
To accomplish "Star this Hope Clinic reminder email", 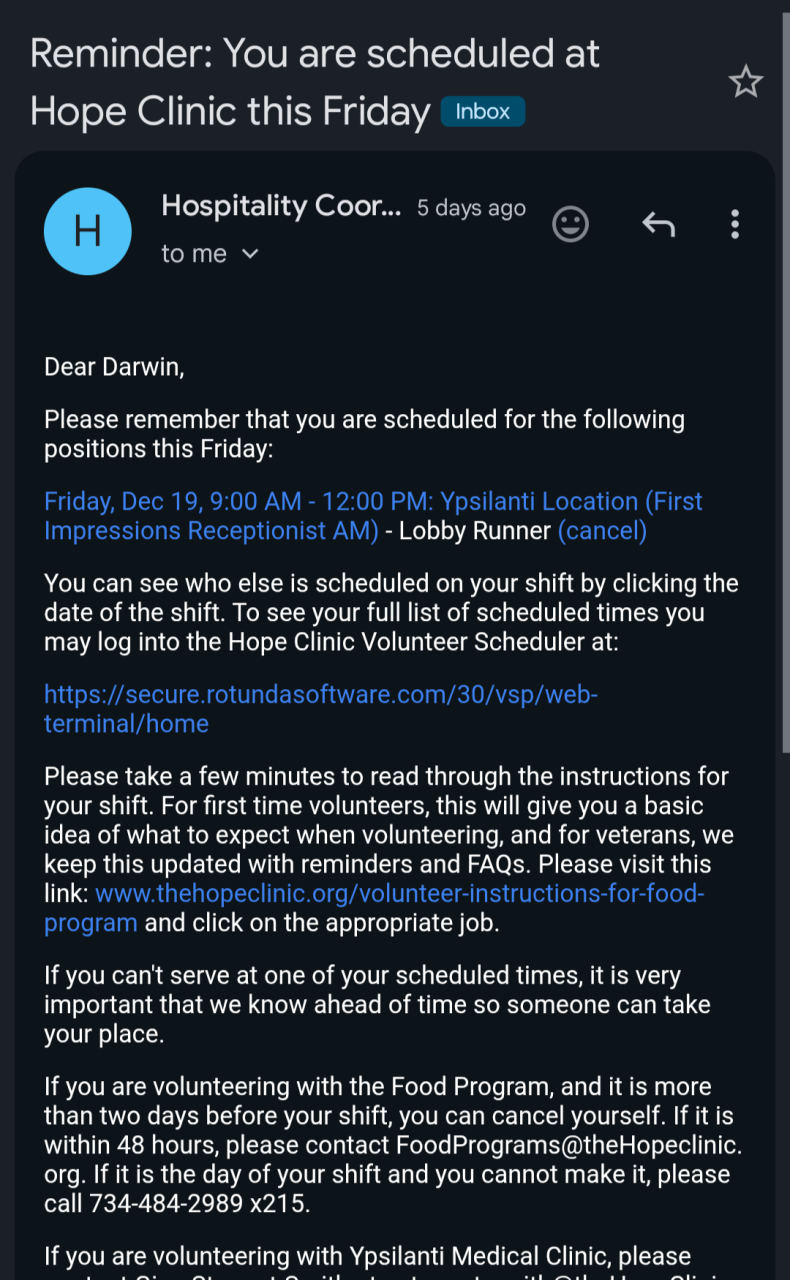I will click(745, 82).
